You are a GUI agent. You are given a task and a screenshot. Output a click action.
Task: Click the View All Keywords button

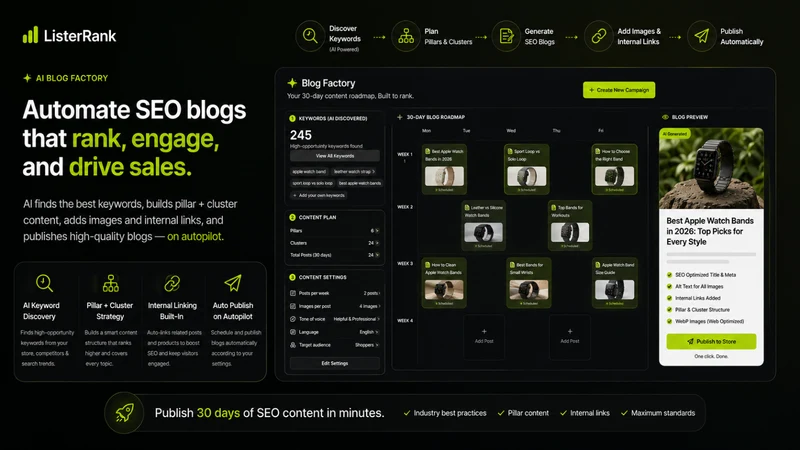pyautogui.click(x=335, y=156)
